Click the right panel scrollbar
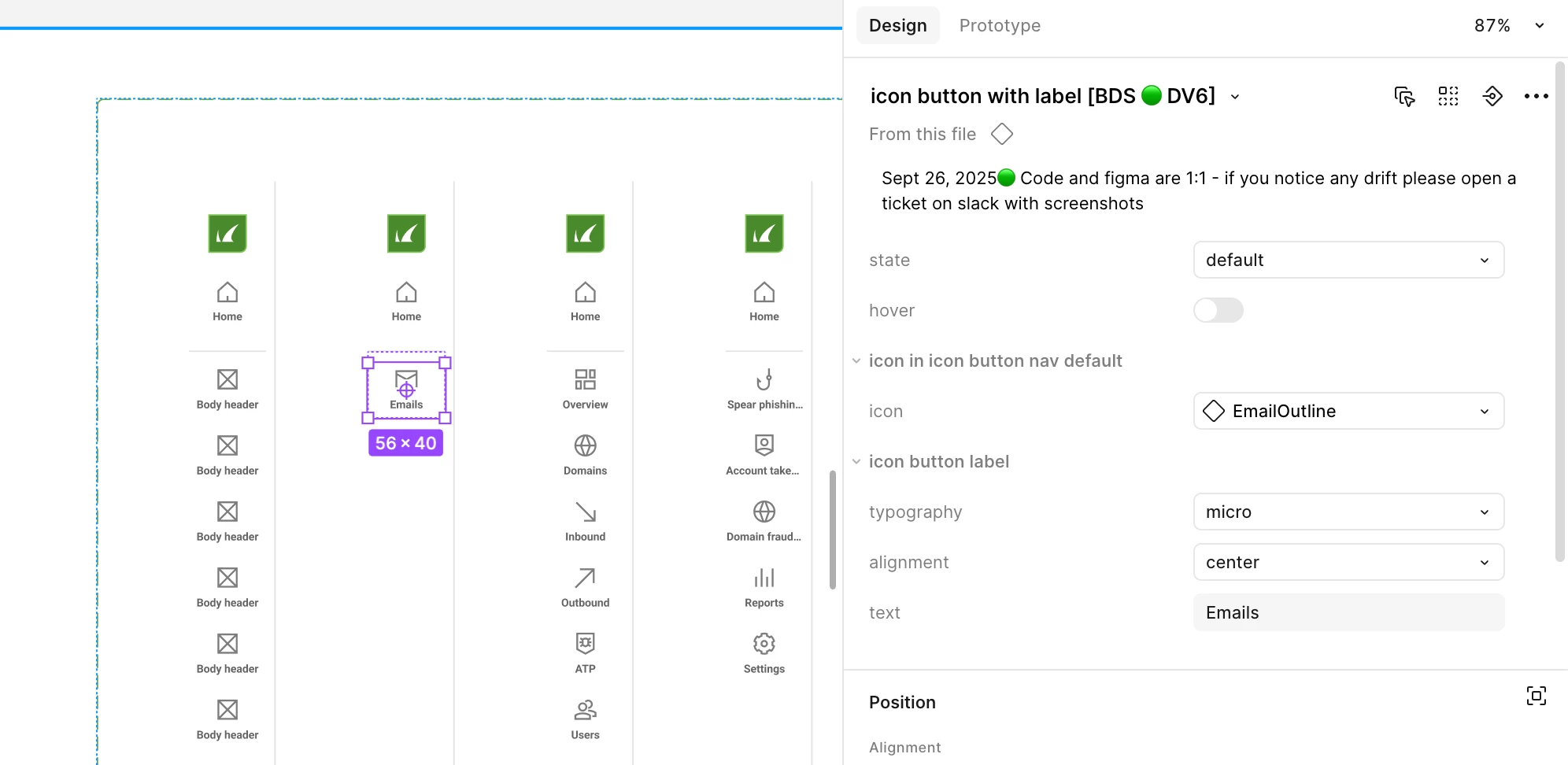1568x765 pixels. [1559, 312]
